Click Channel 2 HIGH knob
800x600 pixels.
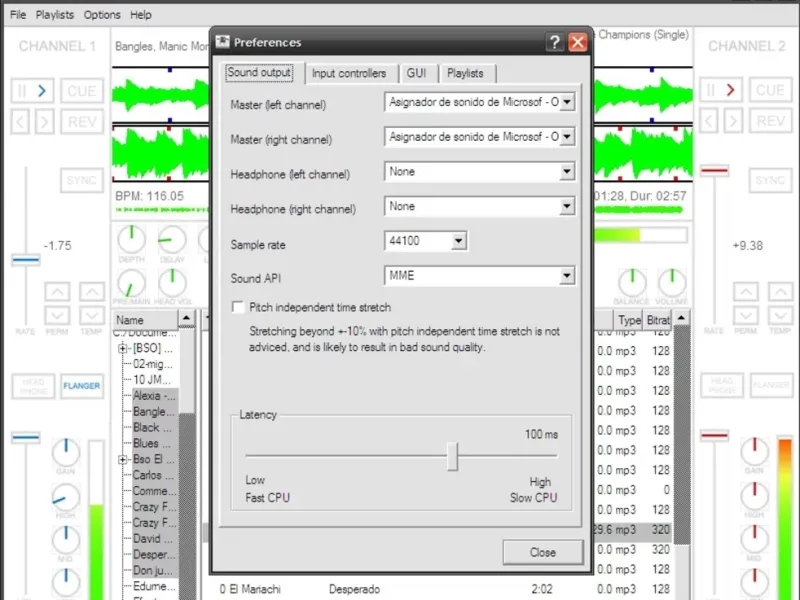pos(754,495)
